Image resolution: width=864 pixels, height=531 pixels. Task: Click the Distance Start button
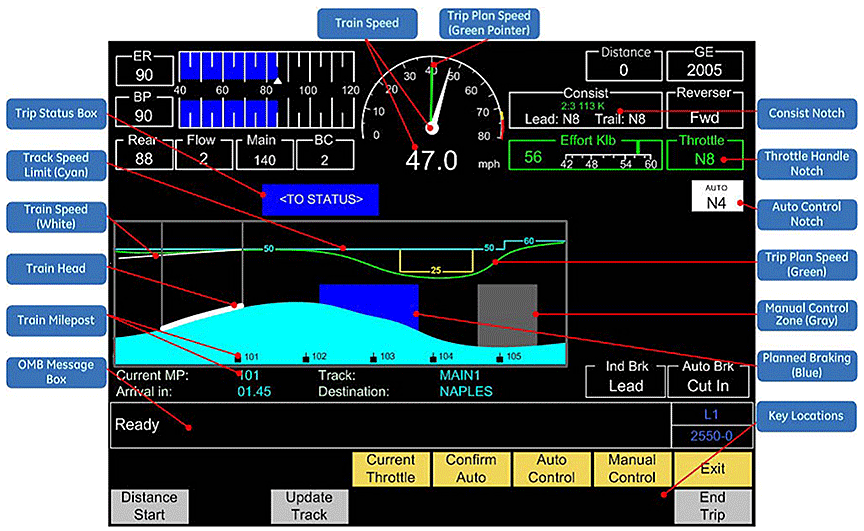pyautogui.click(x=149, y=506)
